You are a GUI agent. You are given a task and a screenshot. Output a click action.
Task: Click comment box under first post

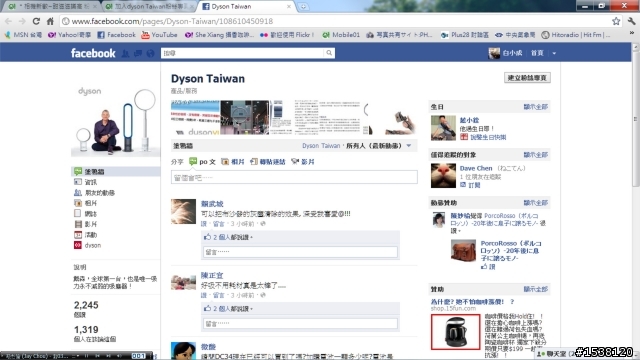300,252
